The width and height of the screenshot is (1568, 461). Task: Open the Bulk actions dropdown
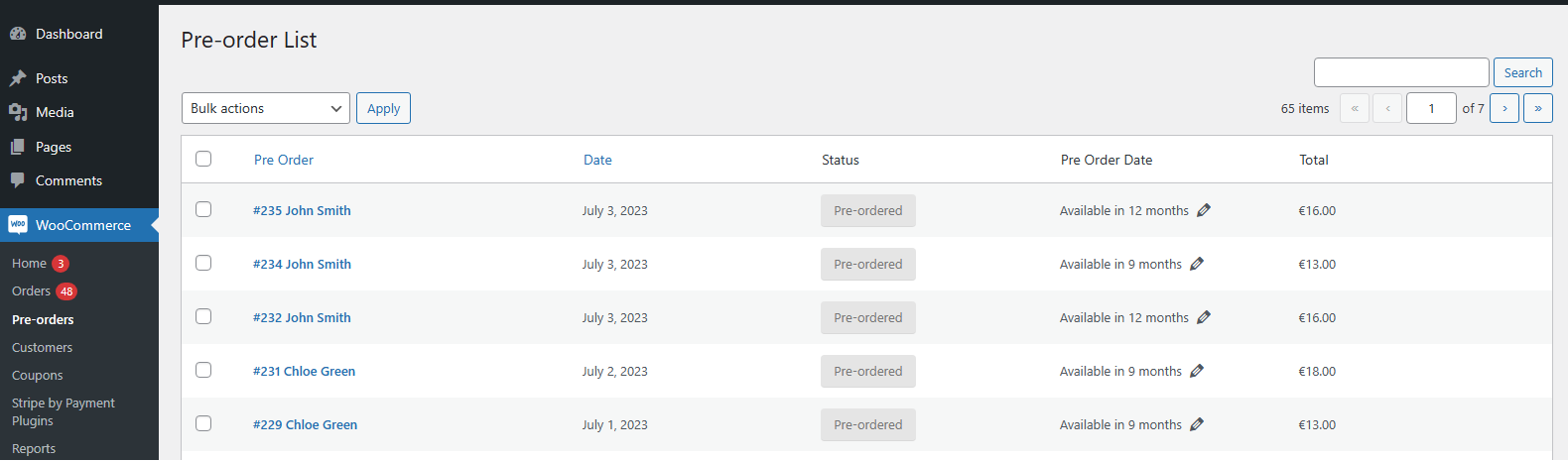click(266, 108)
